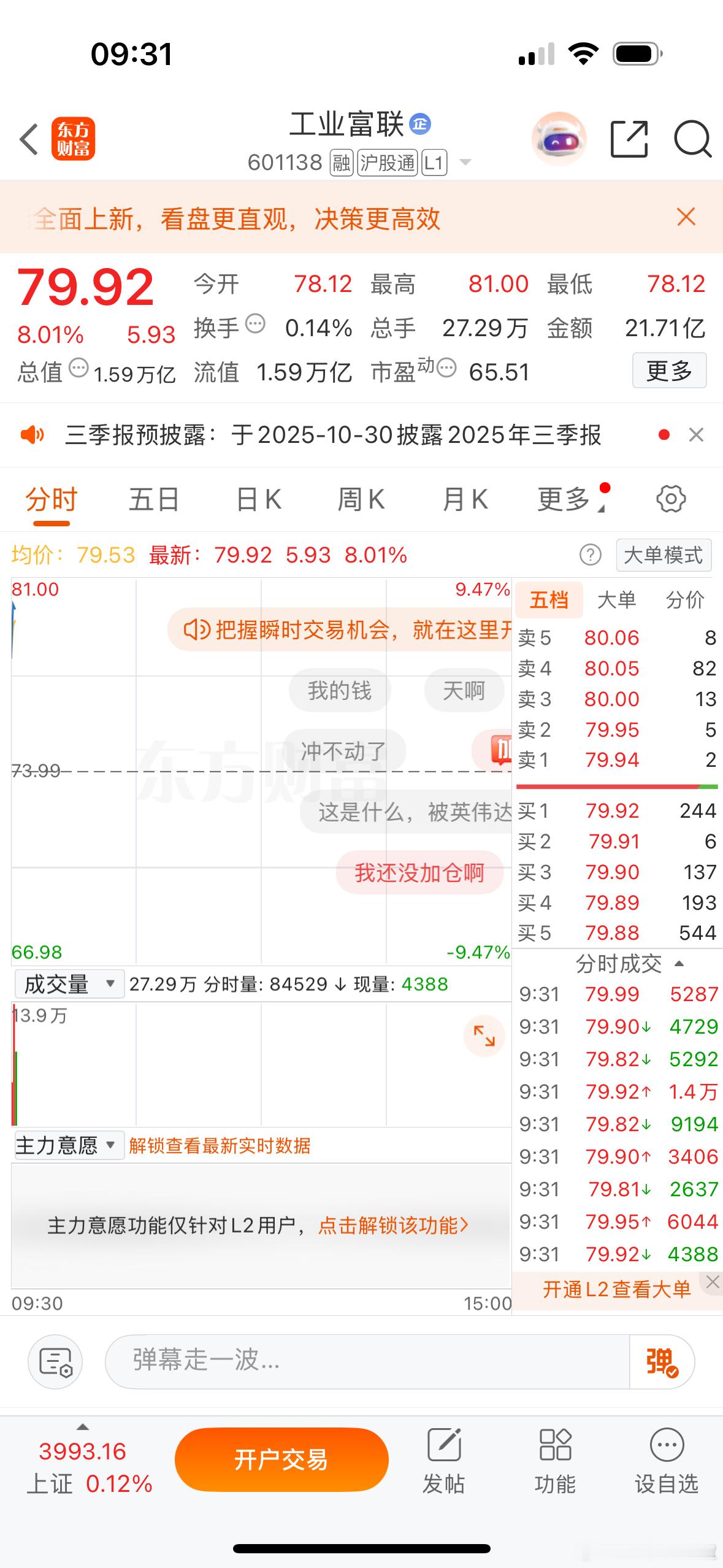Tap info icon next to 市盈动
723x1568 pixels.
pyautogui.click(x=446, y=368)
